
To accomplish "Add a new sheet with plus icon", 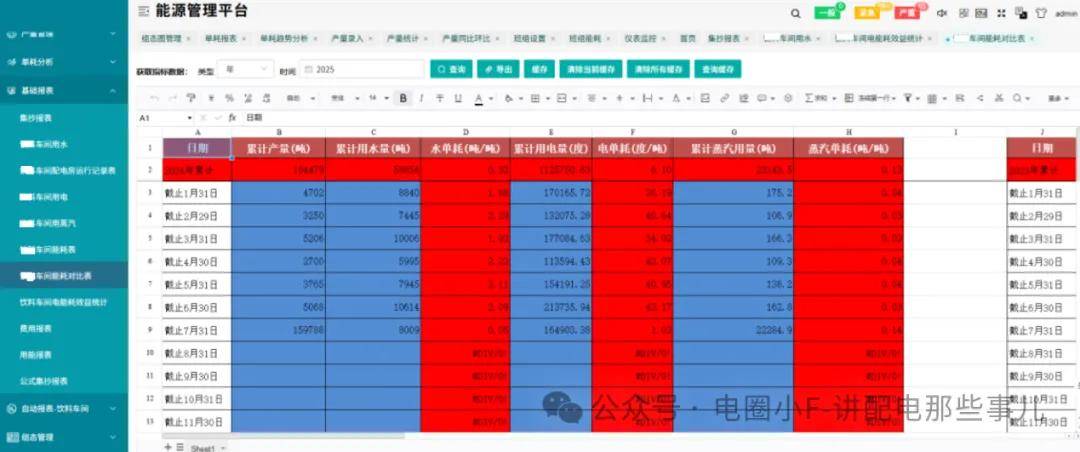I will tap(167, 447).
